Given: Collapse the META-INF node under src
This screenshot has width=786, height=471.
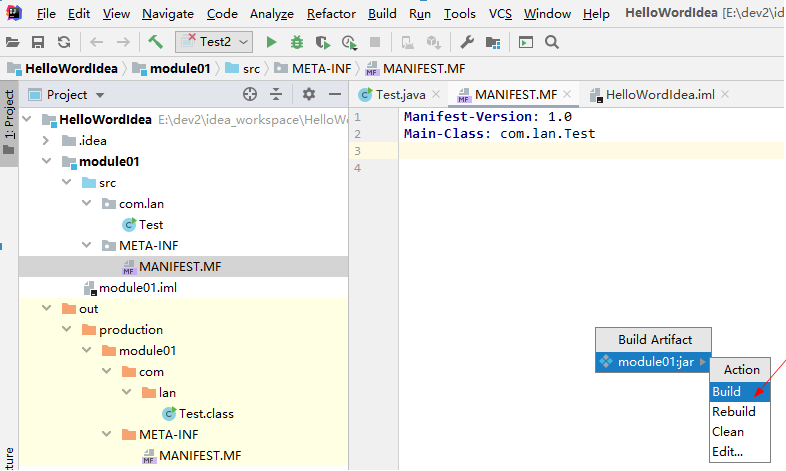Looking at the screenshot, I should click(x=87, y=245).
